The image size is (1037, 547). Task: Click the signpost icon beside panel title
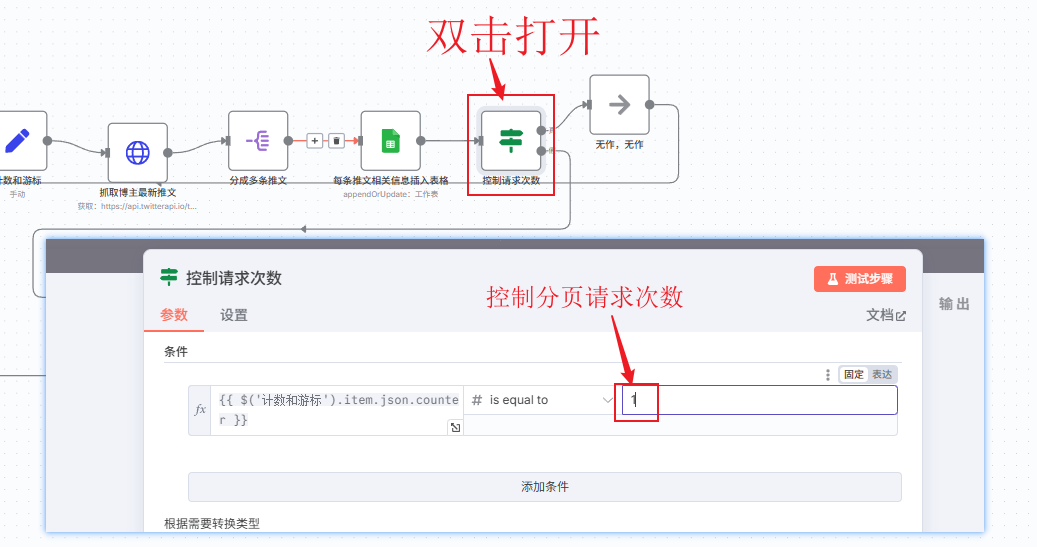tap(169, 277)
